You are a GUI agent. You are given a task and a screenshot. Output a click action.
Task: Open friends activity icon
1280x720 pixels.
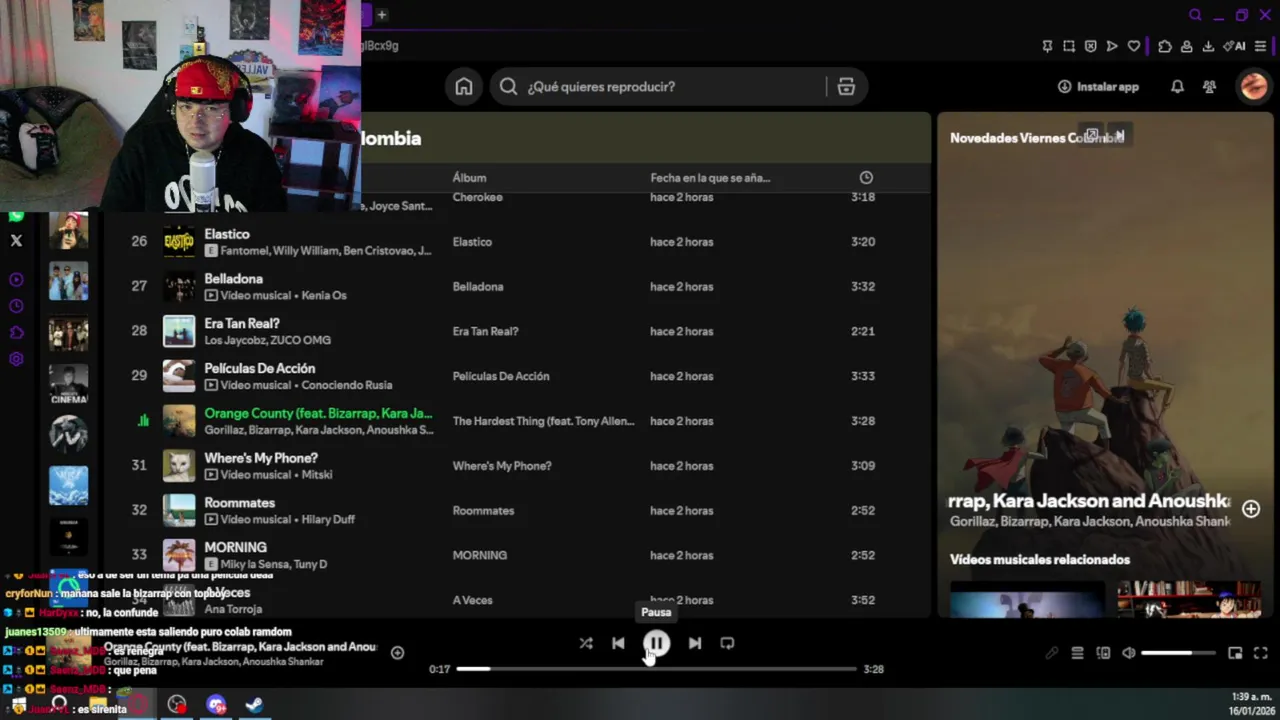(1209, 87)
